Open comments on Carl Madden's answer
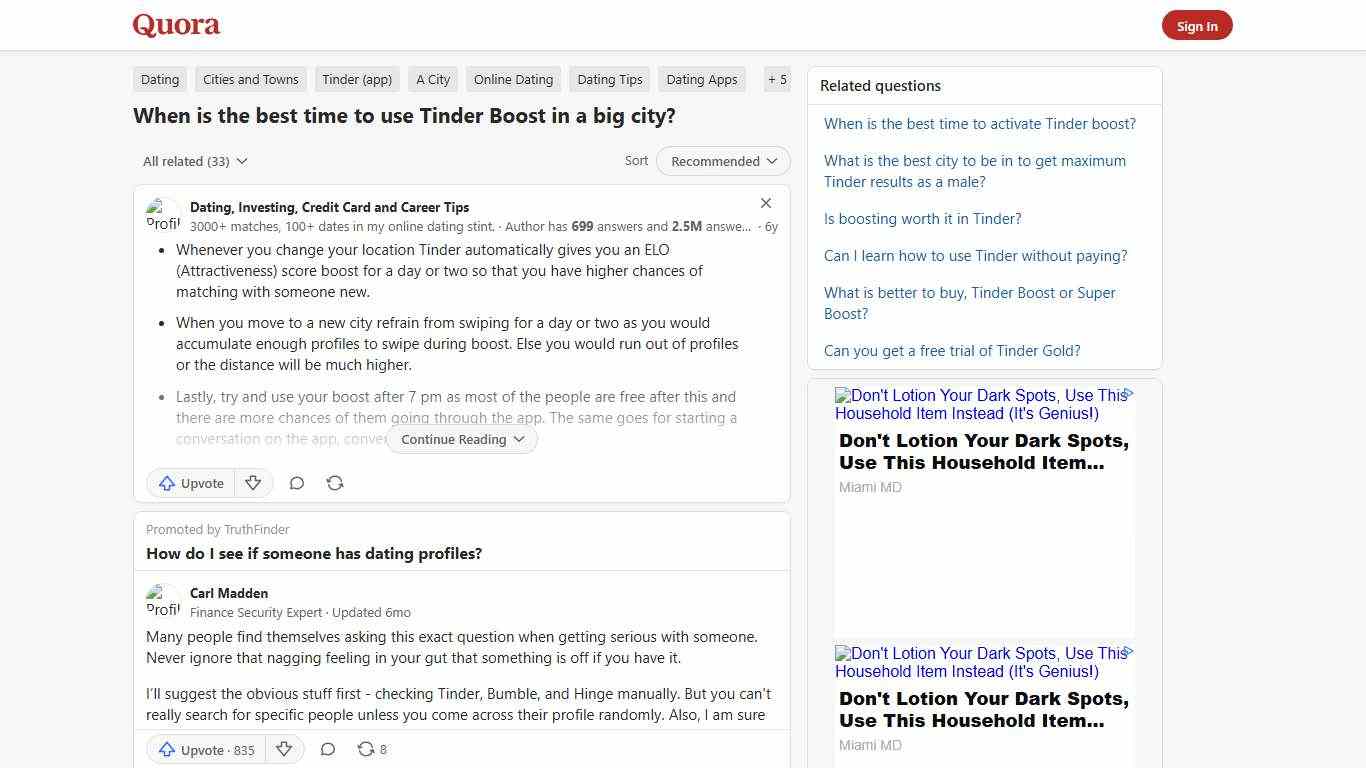 pyautogui.click(x=328, y=749)
